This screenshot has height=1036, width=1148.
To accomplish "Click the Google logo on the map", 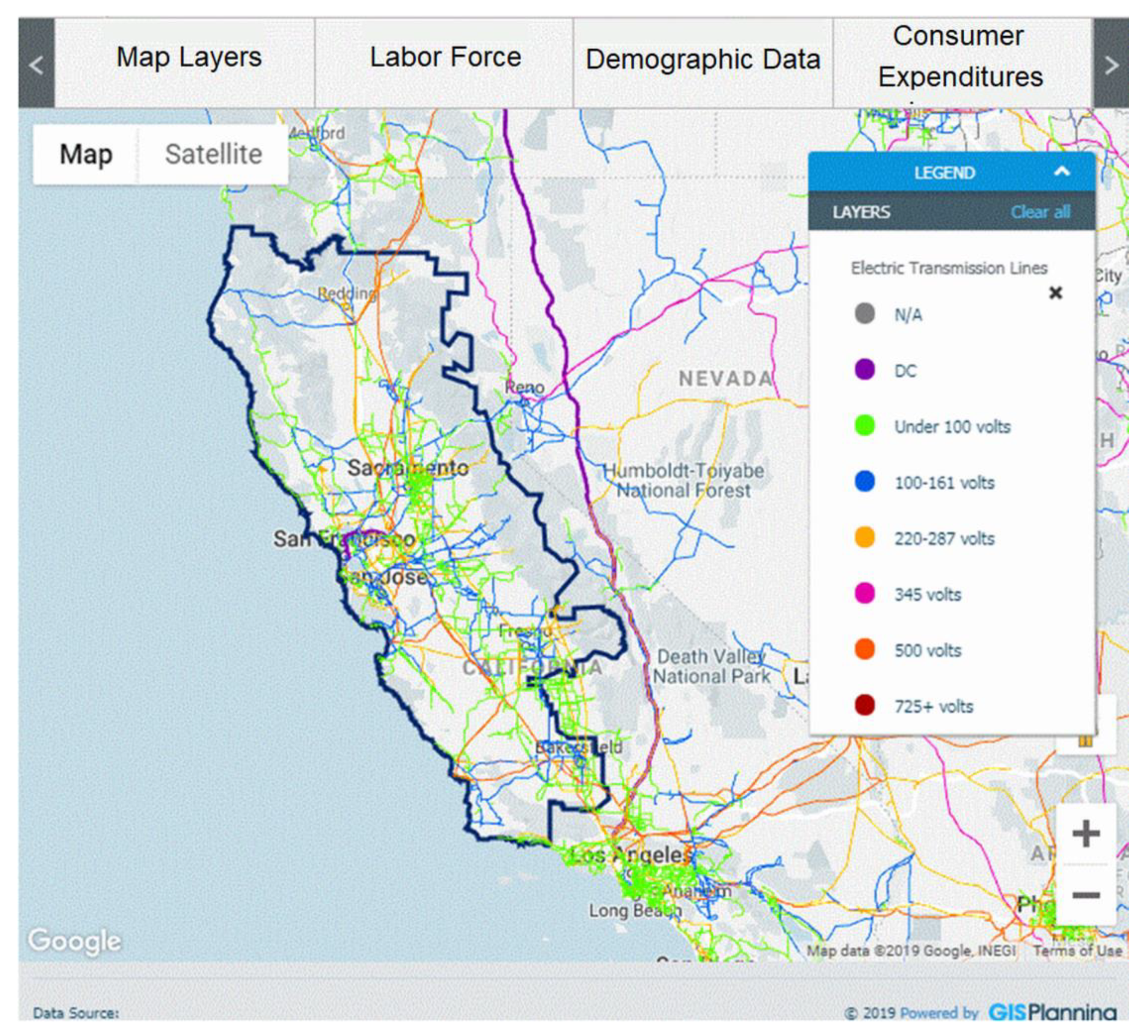I will tap(74, 941).
